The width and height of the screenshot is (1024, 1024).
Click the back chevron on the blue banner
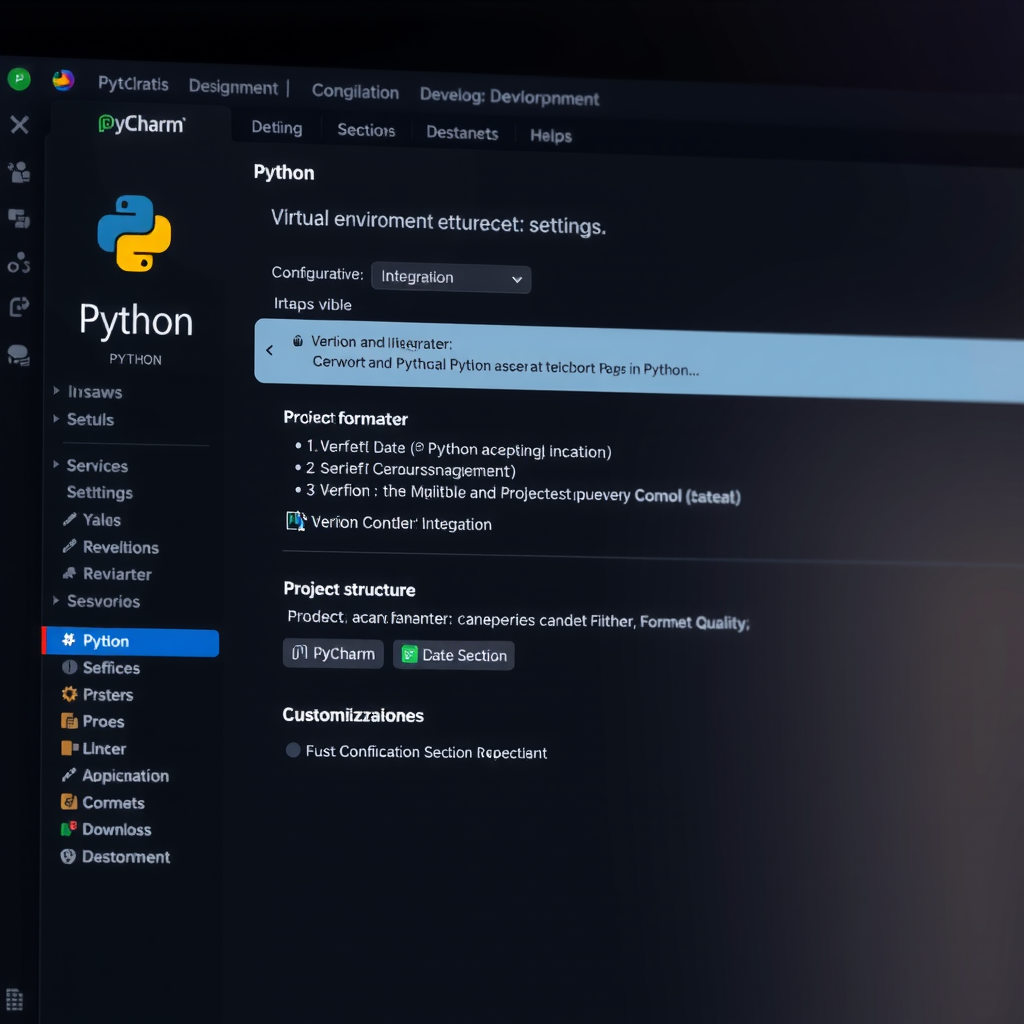tap(269, 350)
